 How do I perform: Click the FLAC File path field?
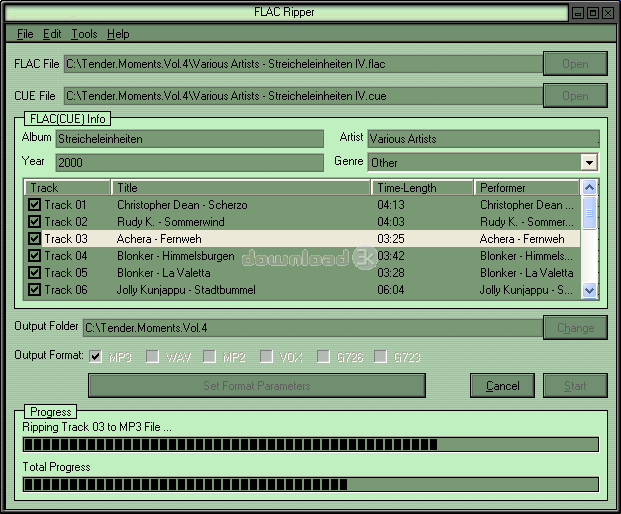tap(303, 64)
